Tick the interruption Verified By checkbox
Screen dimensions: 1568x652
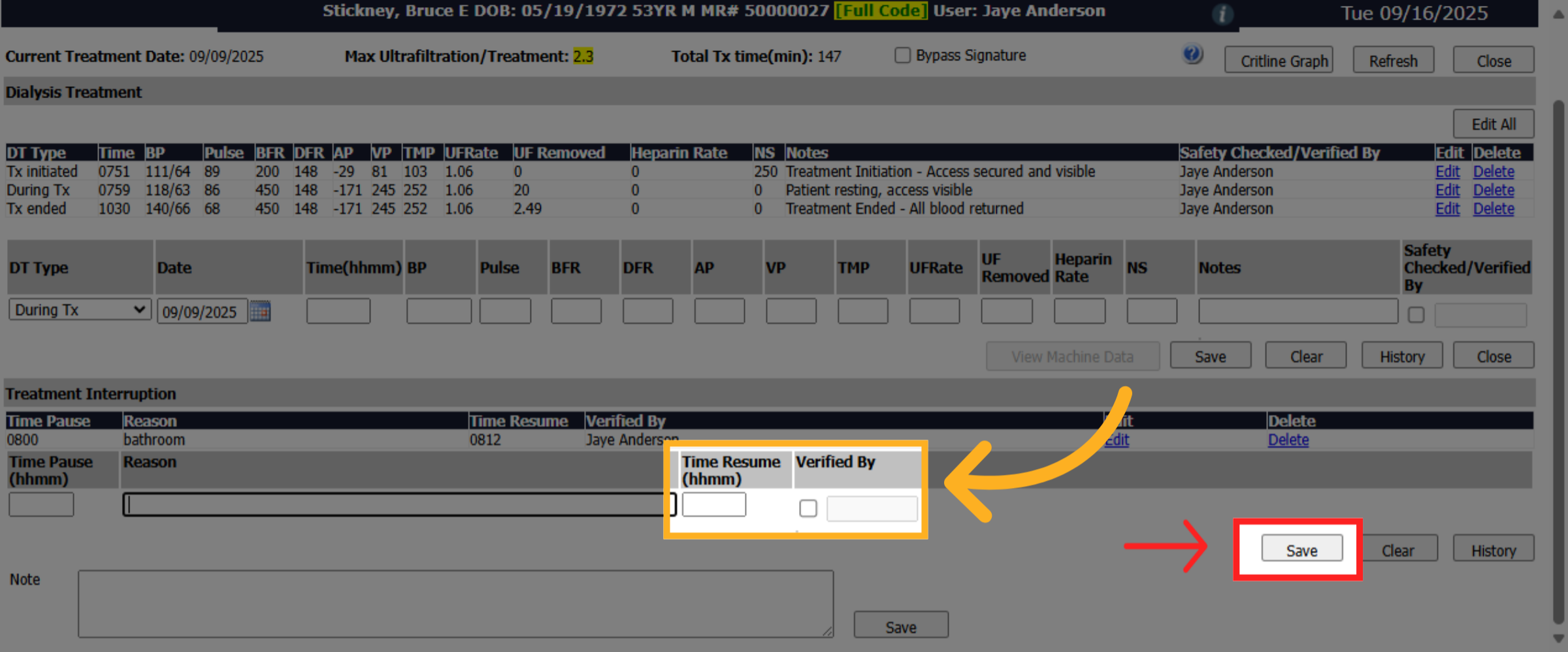tap(808, 508)
